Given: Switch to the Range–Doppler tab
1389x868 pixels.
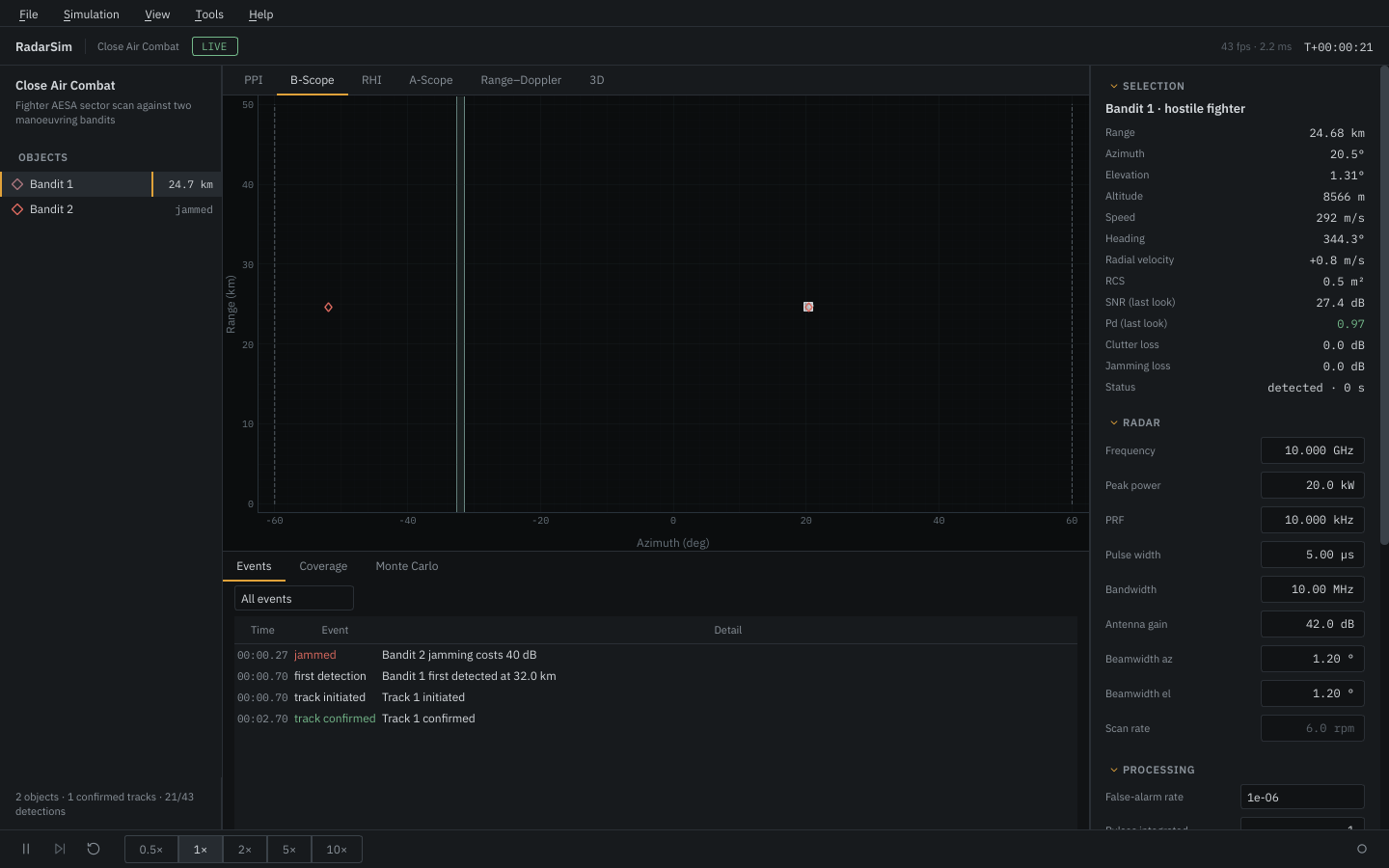Looking at the screenshot, I should [x=521, y=80].
